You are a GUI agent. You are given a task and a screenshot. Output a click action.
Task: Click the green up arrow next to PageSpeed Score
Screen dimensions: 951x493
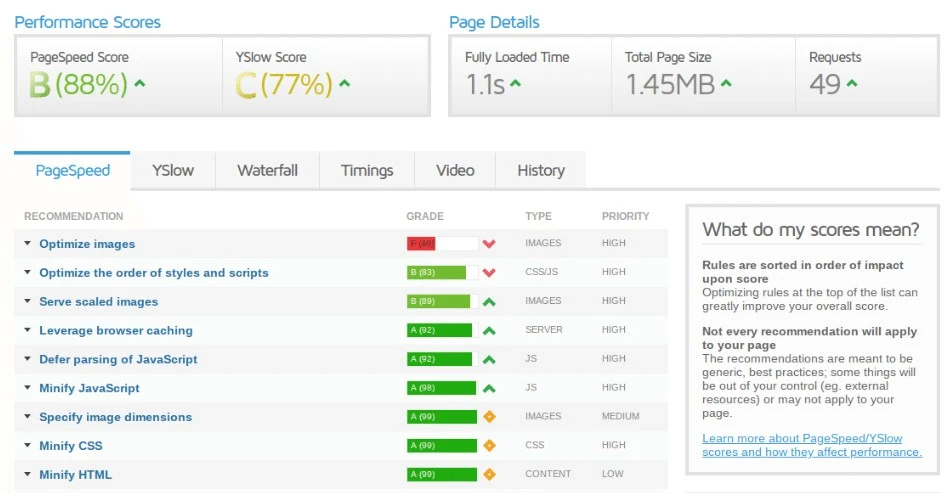pos(139,83)
